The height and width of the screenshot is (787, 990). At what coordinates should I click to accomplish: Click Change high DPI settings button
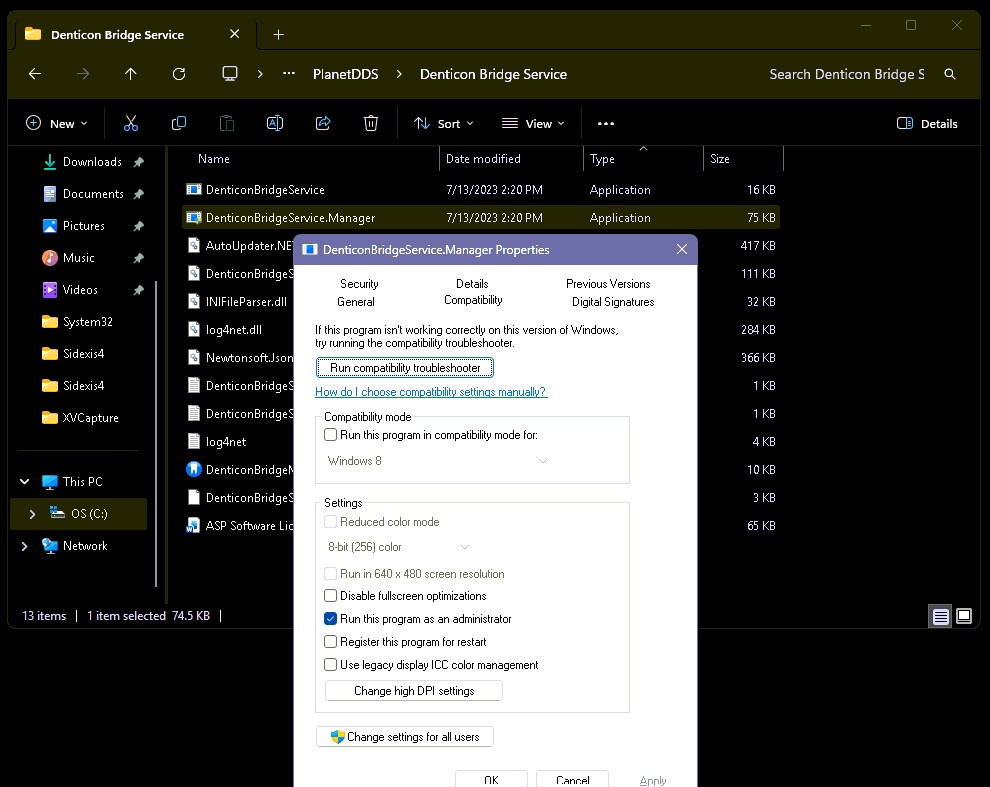pos(414,691)
